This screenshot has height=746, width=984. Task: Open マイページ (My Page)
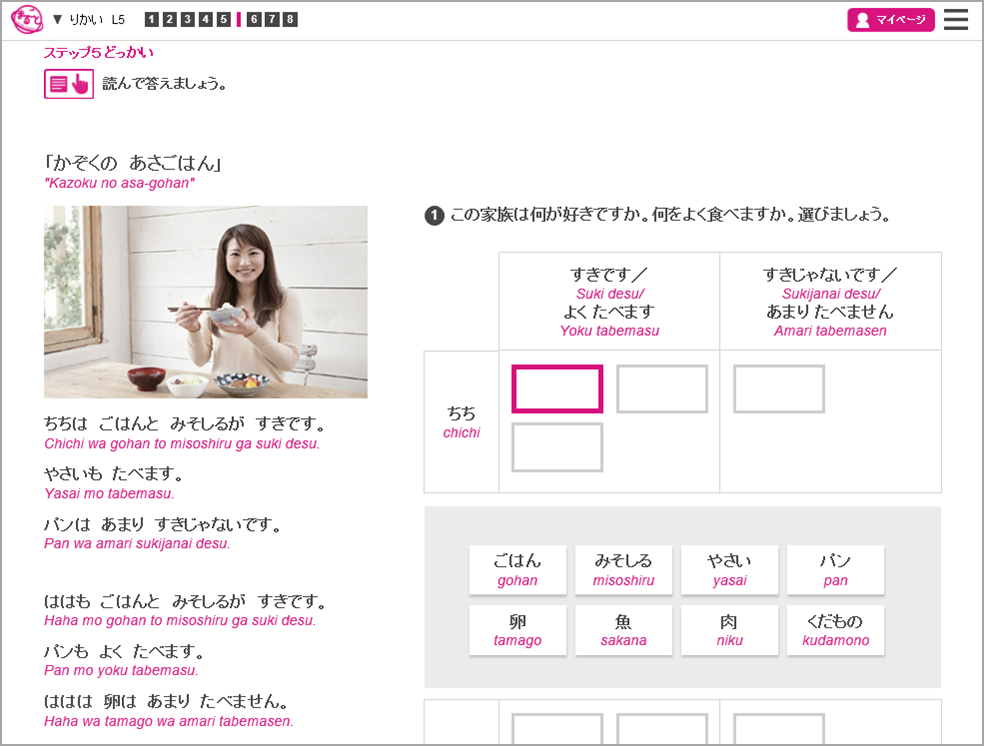(x=890, y=19)
